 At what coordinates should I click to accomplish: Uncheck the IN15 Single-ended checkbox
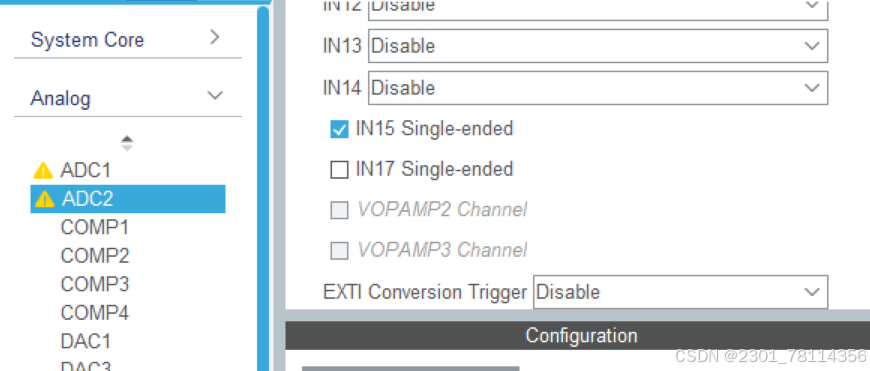[340, 129]
